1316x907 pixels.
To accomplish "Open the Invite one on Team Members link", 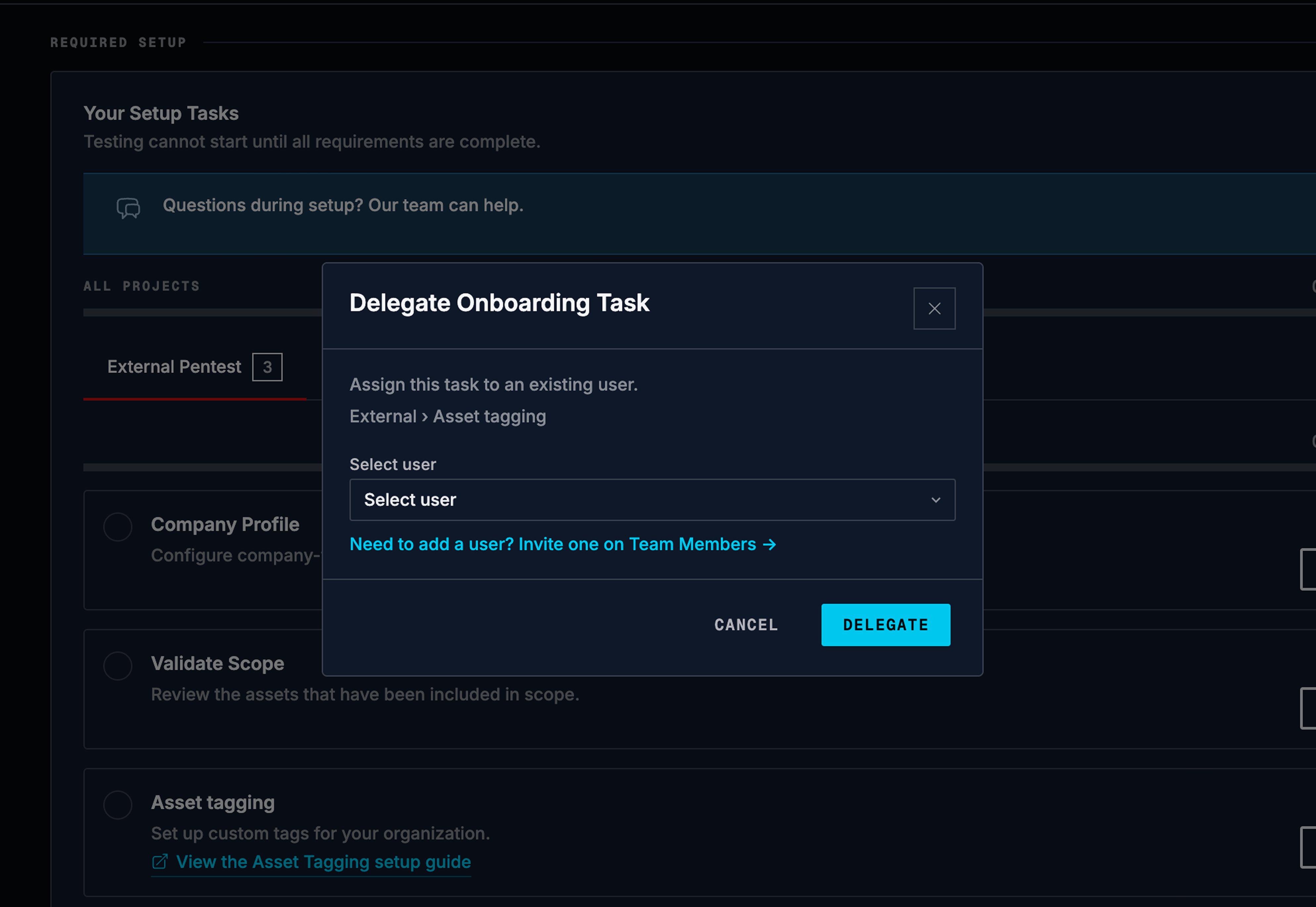I will tap(563, 544).
